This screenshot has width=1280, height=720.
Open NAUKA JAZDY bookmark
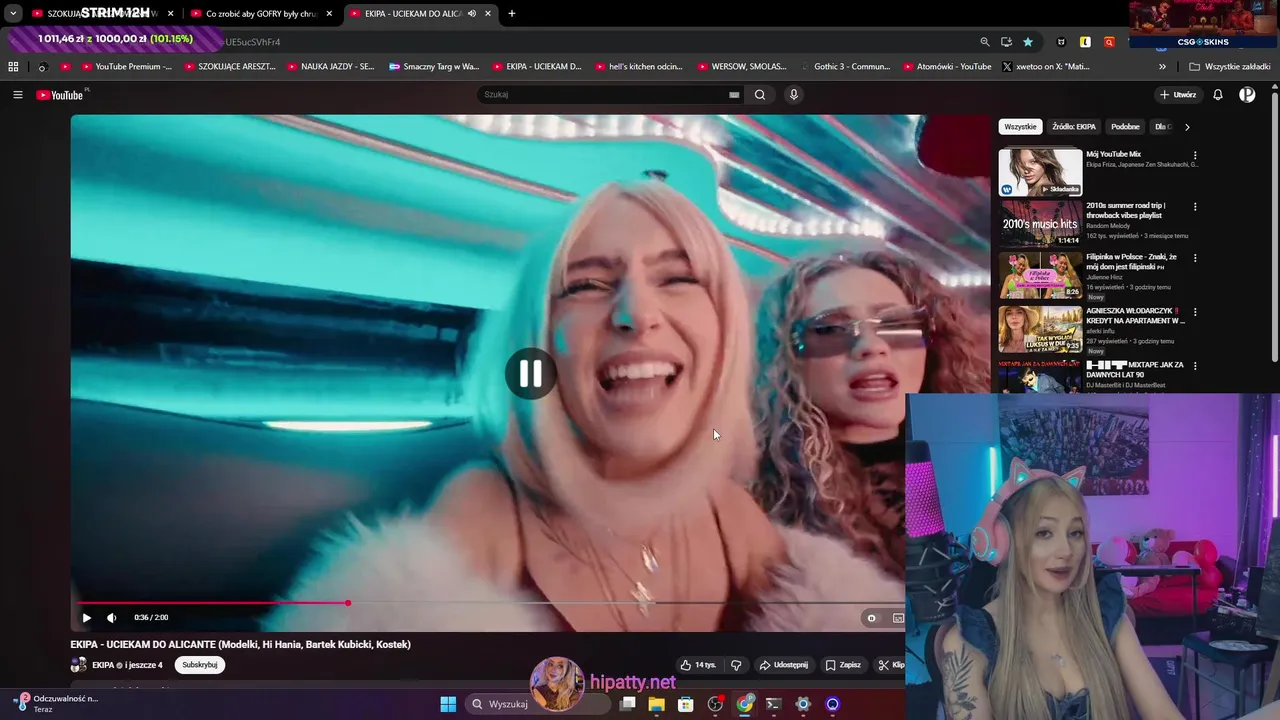click(x=330, y=67)
